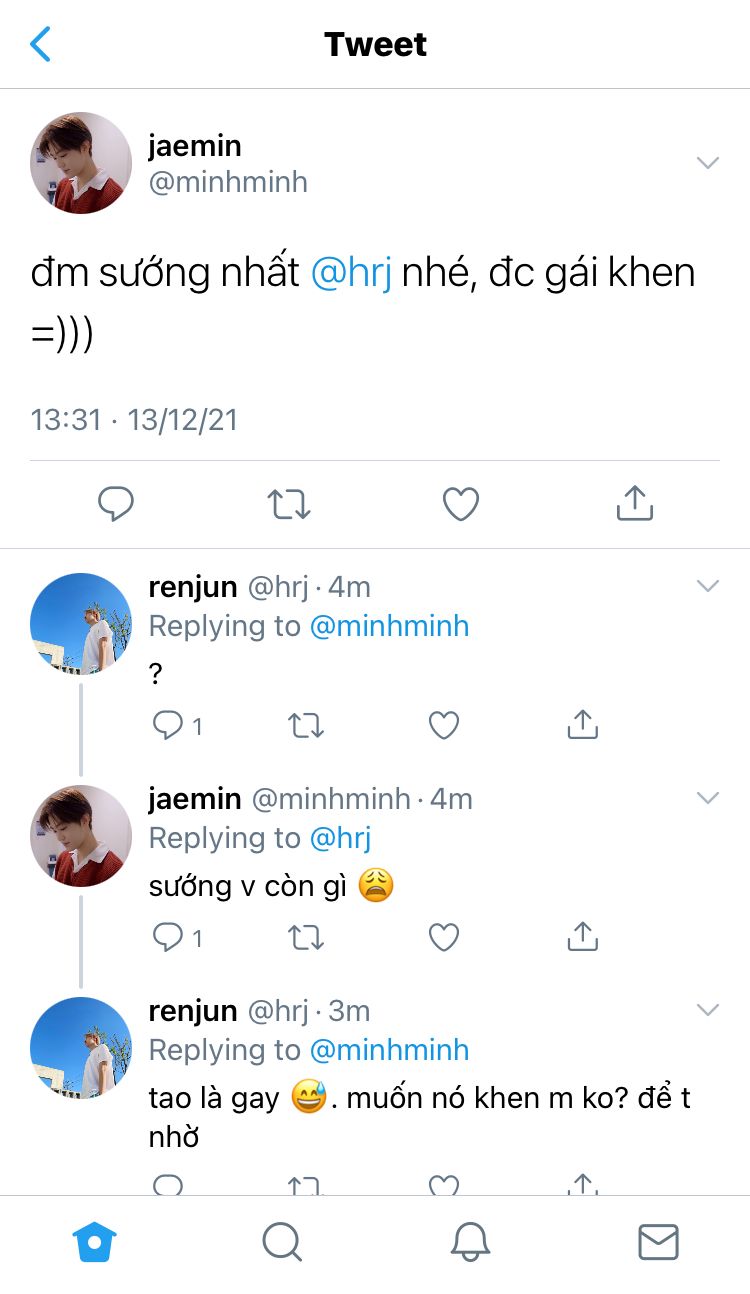Image resolution: width=750 pixels, height=1294 pixels.
Task: Open @minhminh link in renjun's first reply
Action: pyautogui.click(x=389, y=626)
